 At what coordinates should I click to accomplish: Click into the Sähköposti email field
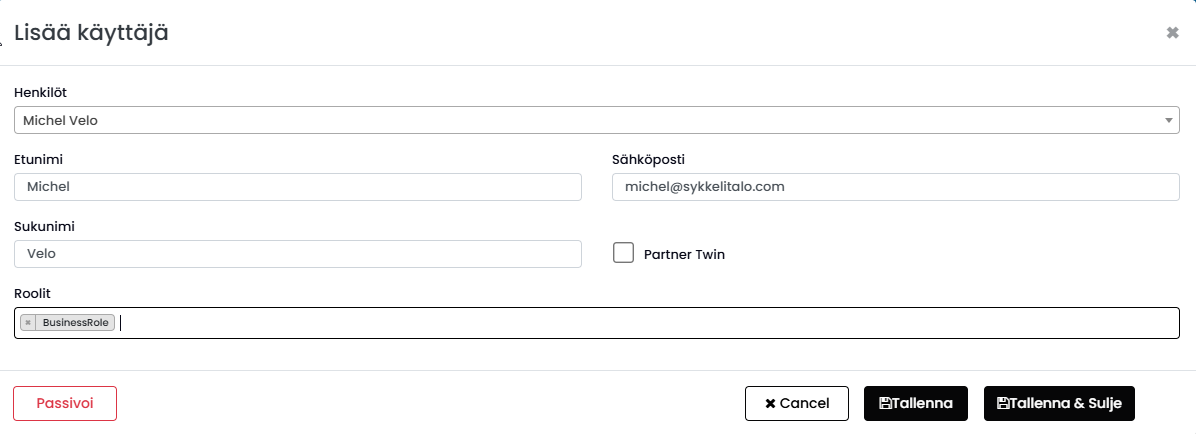tap(895, 187)
